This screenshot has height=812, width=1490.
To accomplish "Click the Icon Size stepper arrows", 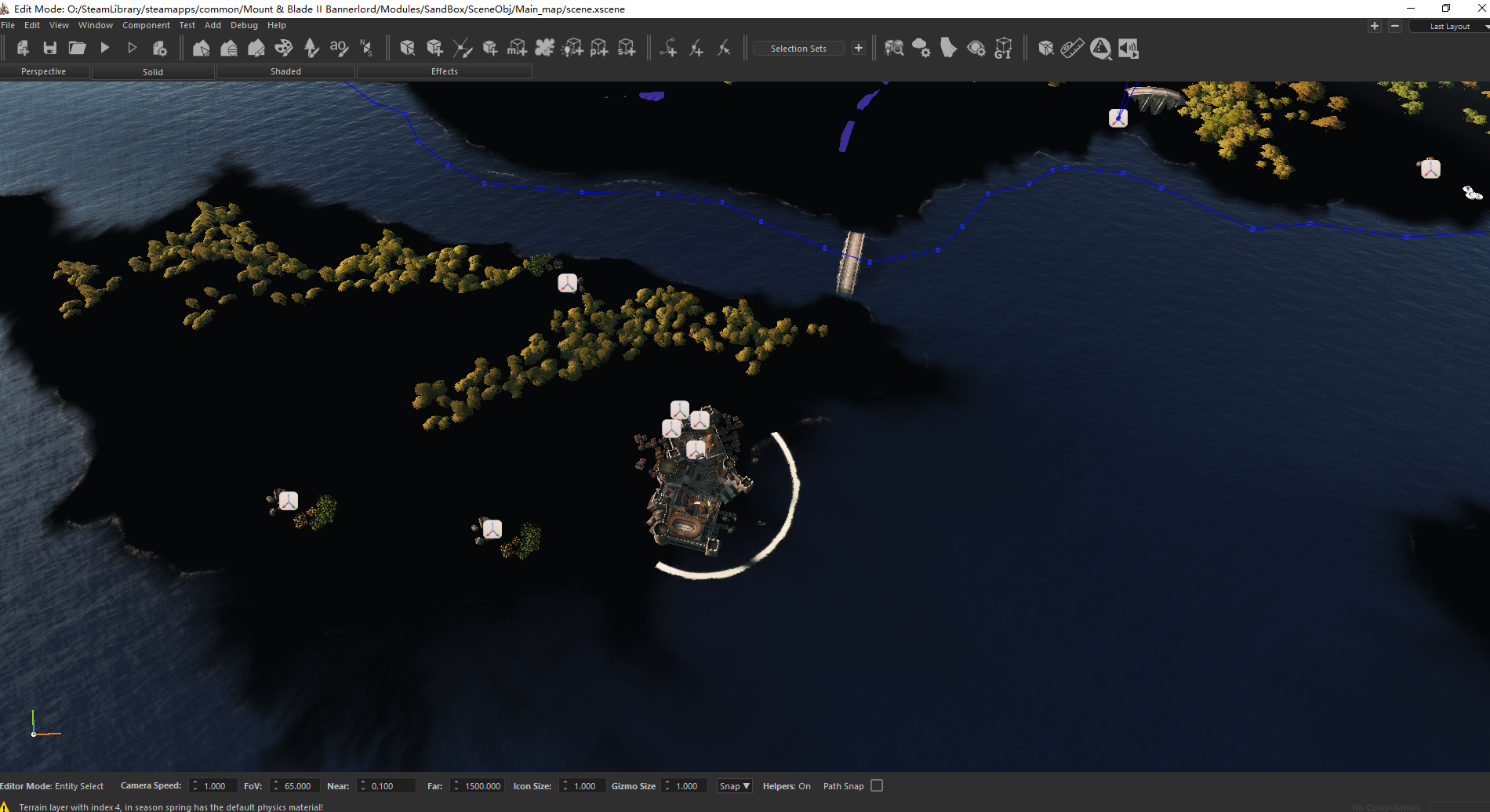I will click(565, 785).
